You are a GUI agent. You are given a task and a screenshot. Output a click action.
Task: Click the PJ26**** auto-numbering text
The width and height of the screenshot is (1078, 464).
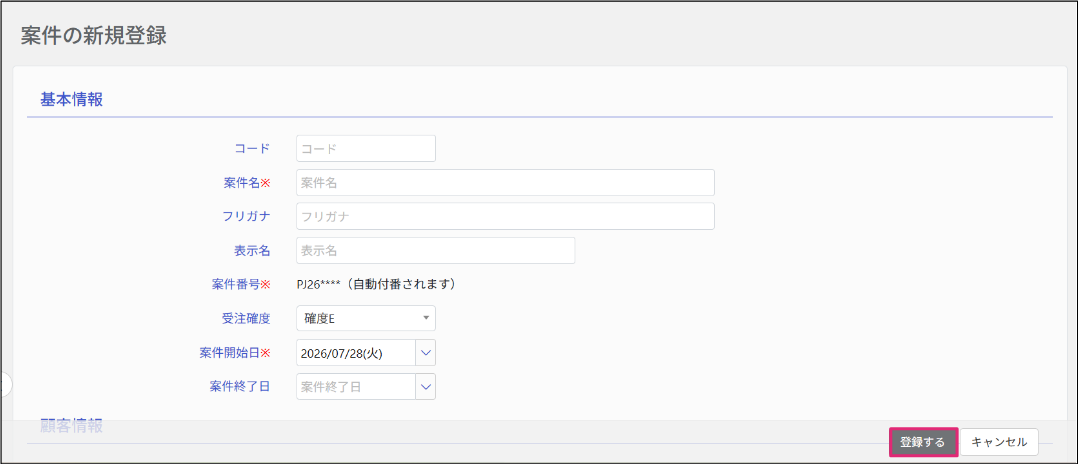point(377,284)
